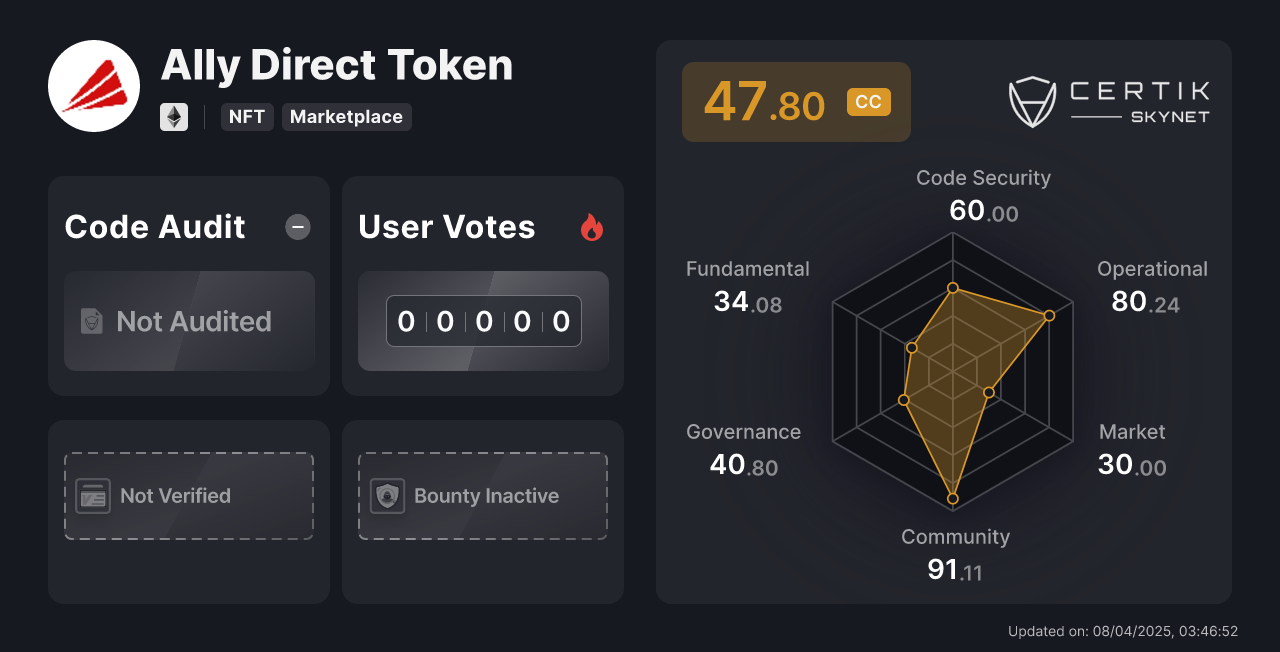Image resolution: width=1280 pixels, height=652 pixels.
Task: Click the Ethereum chain icon
Action: point(174,117)
